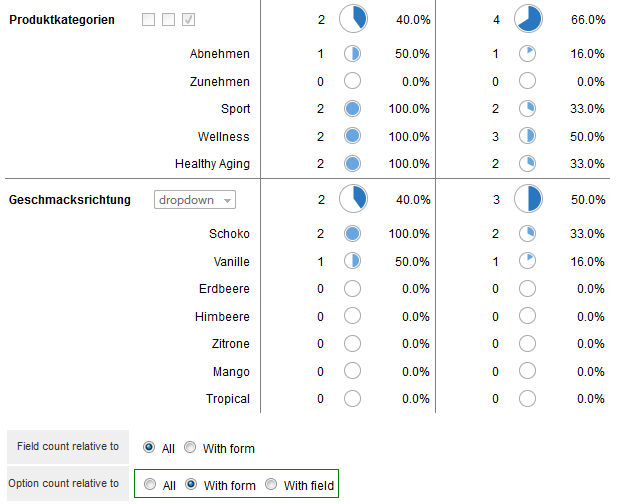Select 'With field' for Option count
Image resolution: width=618 pixels, height=504 pixels.
(271, 484)
